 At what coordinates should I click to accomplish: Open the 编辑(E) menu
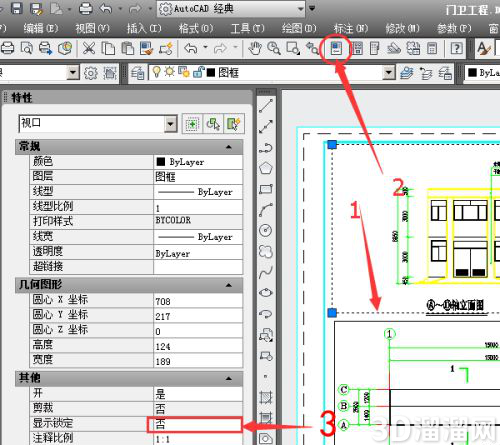[40, 29]
